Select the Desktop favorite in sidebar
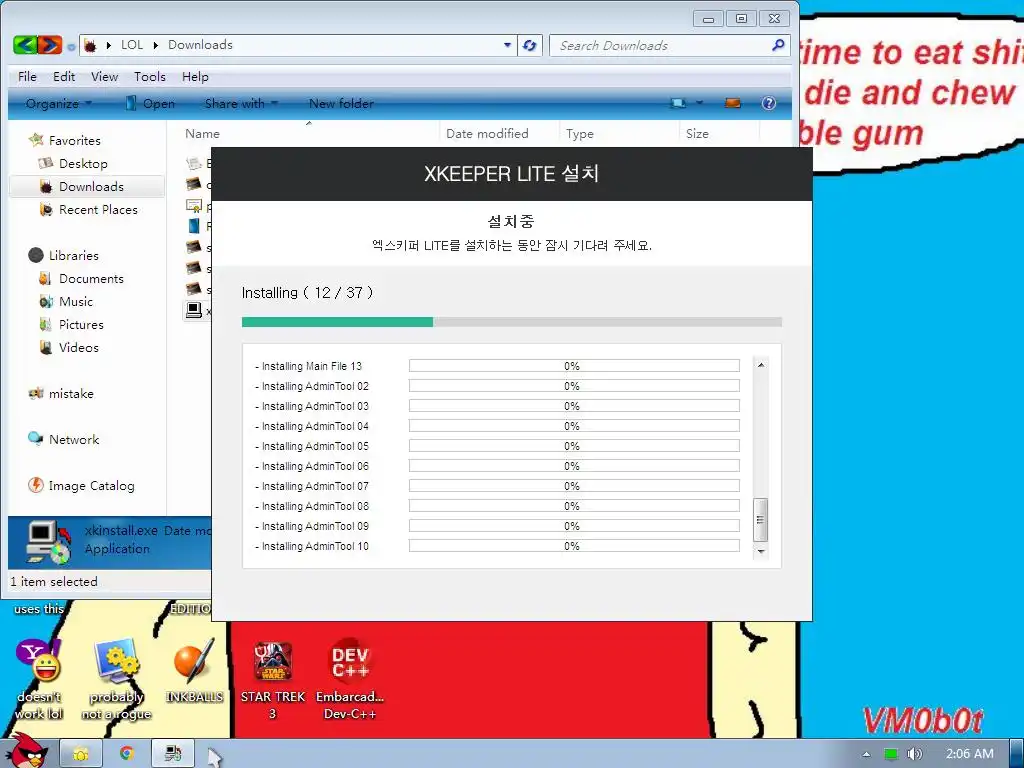Viewport: 1024px width, 768px height. (x=83, y=163)
